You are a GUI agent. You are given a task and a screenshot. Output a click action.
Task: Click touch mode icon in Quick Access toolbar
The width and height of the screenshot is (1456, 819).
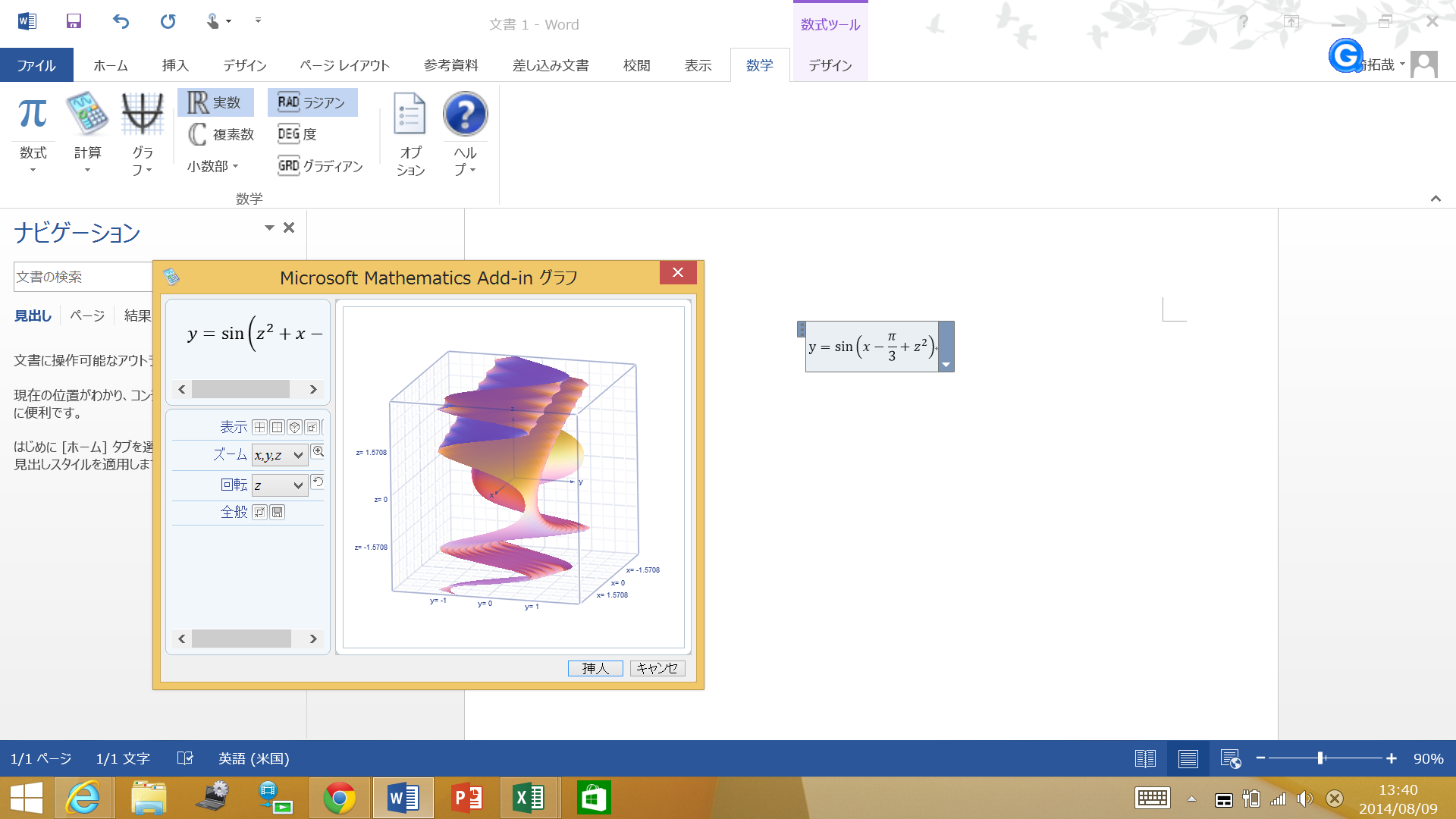(x=213, y=21)
